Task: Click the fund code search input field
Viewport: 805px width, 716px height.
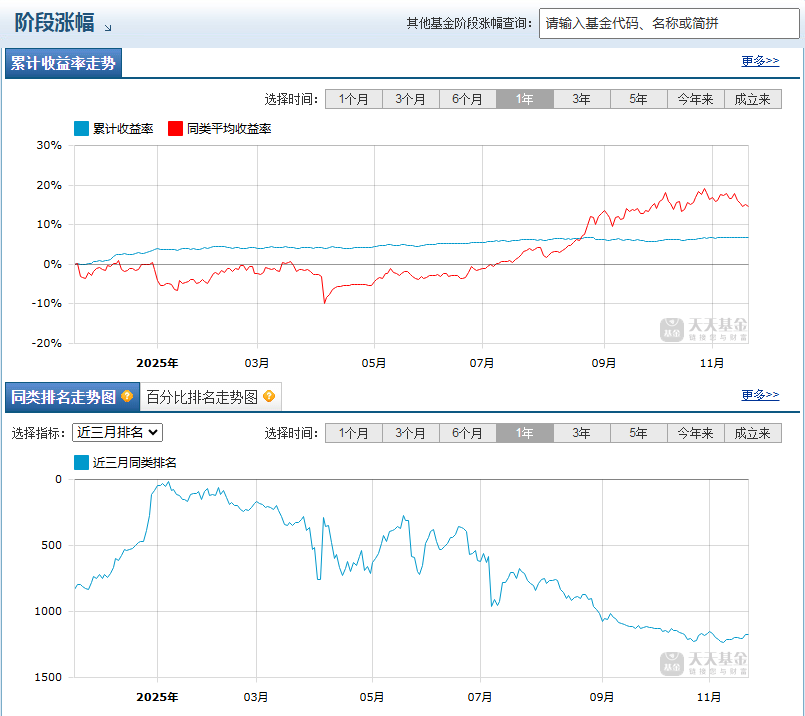Action: tap(669, 24)
